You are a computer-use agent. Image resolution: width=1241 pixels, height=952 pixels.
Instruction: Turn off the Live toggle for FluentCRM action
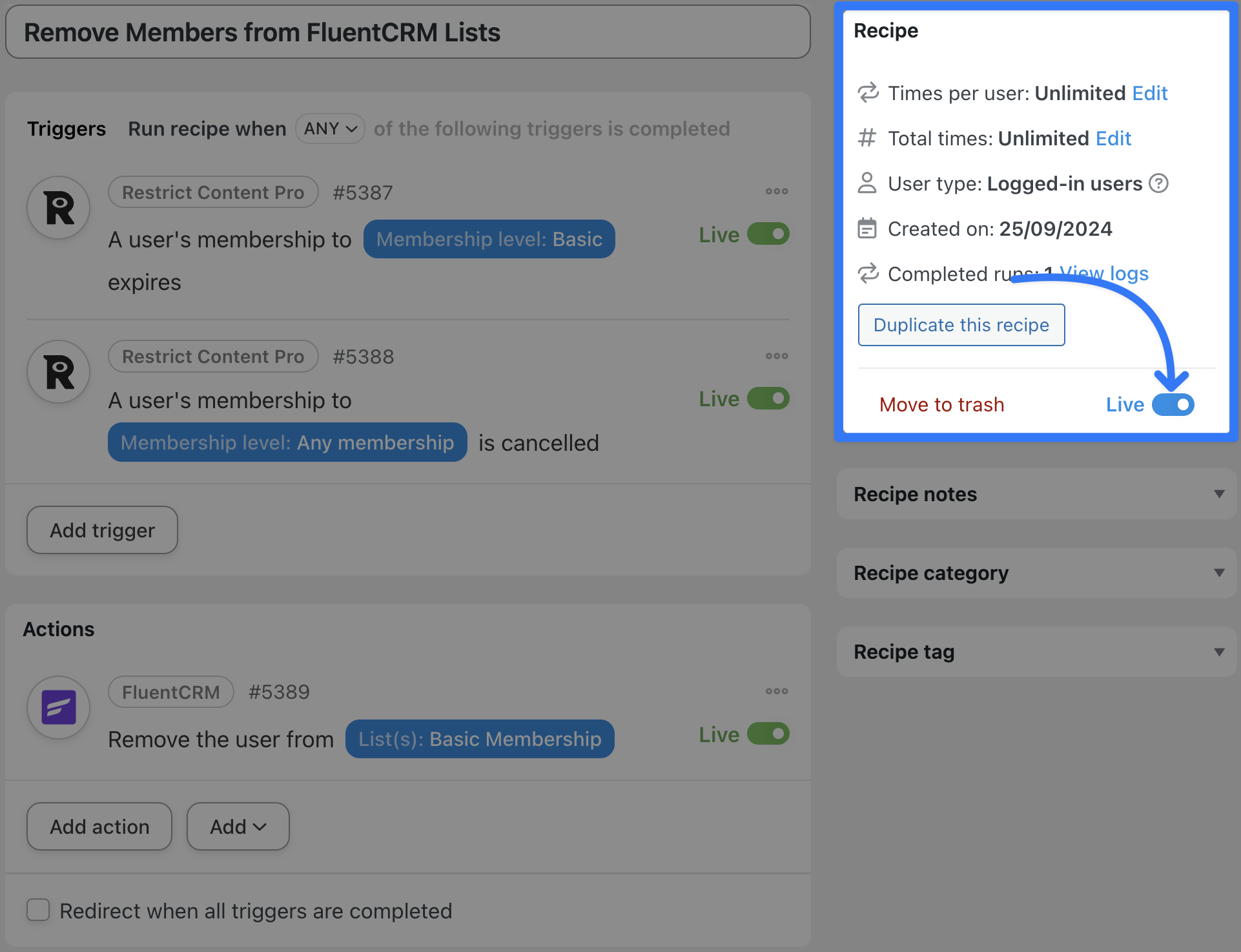coord(768,734)
